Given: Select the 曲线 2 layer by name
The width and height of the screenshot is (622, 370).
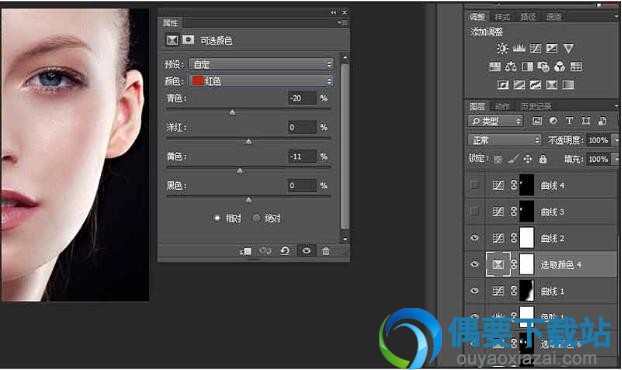Looking at the screenshot, I should (x=553, y=238).
